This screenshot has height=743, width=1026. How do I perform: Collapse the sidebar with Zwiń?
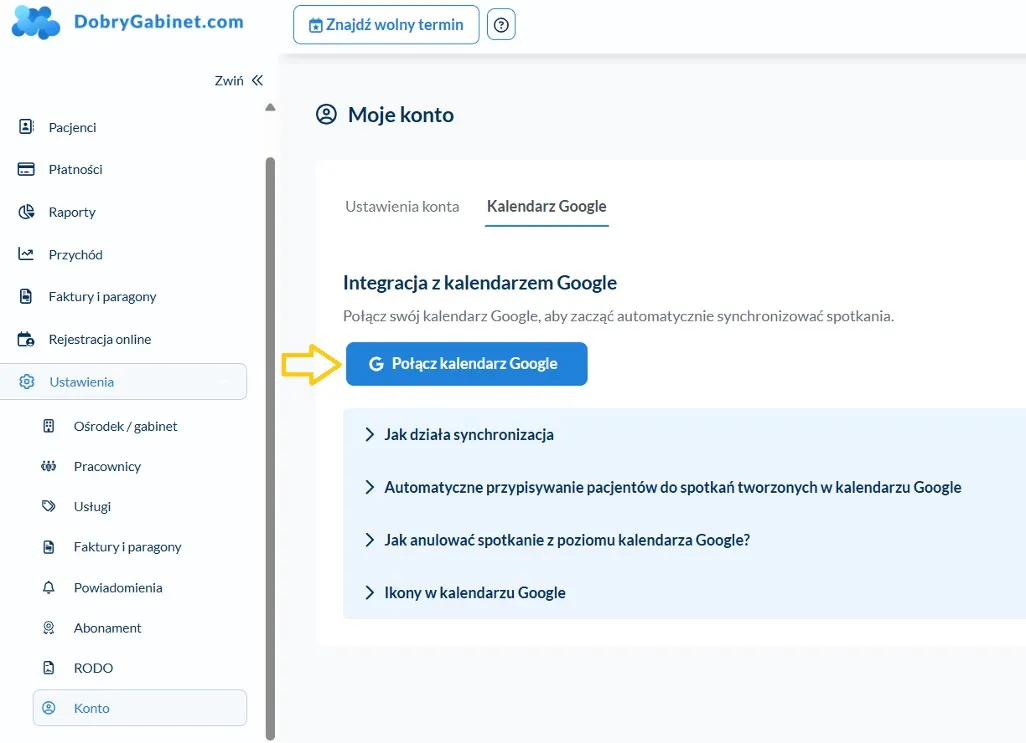(x=239, y=81)
